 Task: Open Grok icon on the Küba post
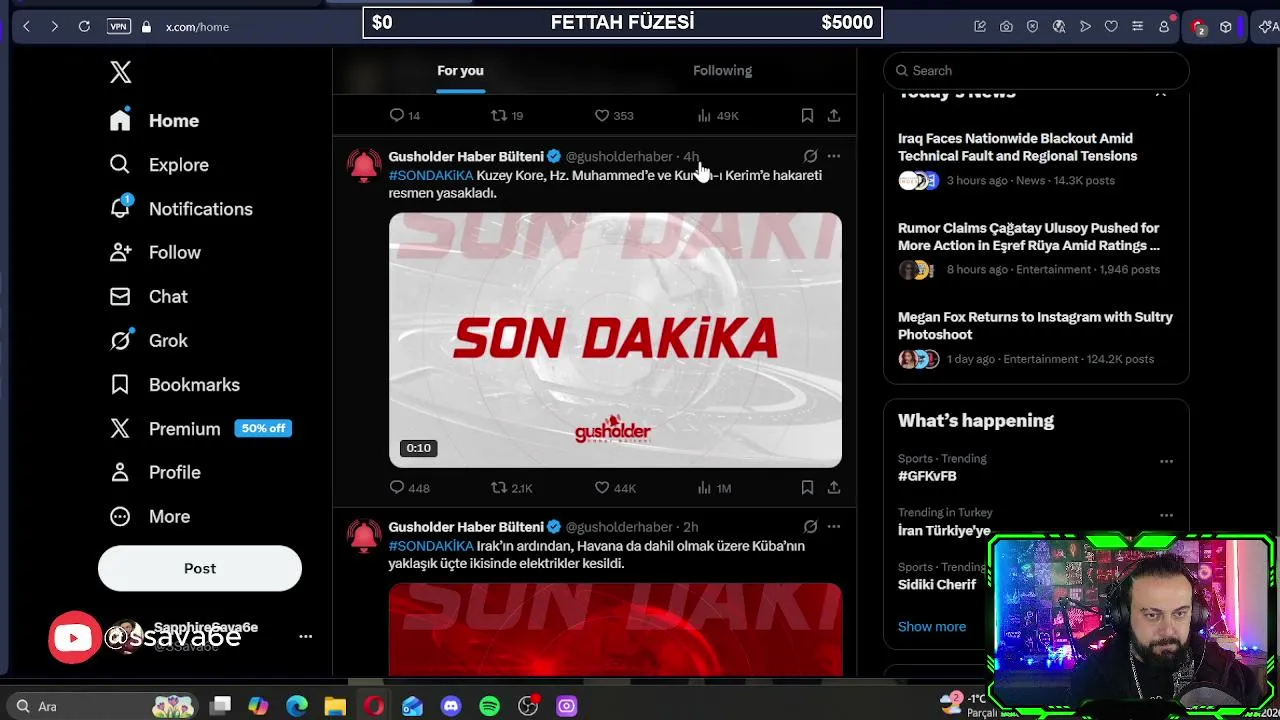point(810,527)
